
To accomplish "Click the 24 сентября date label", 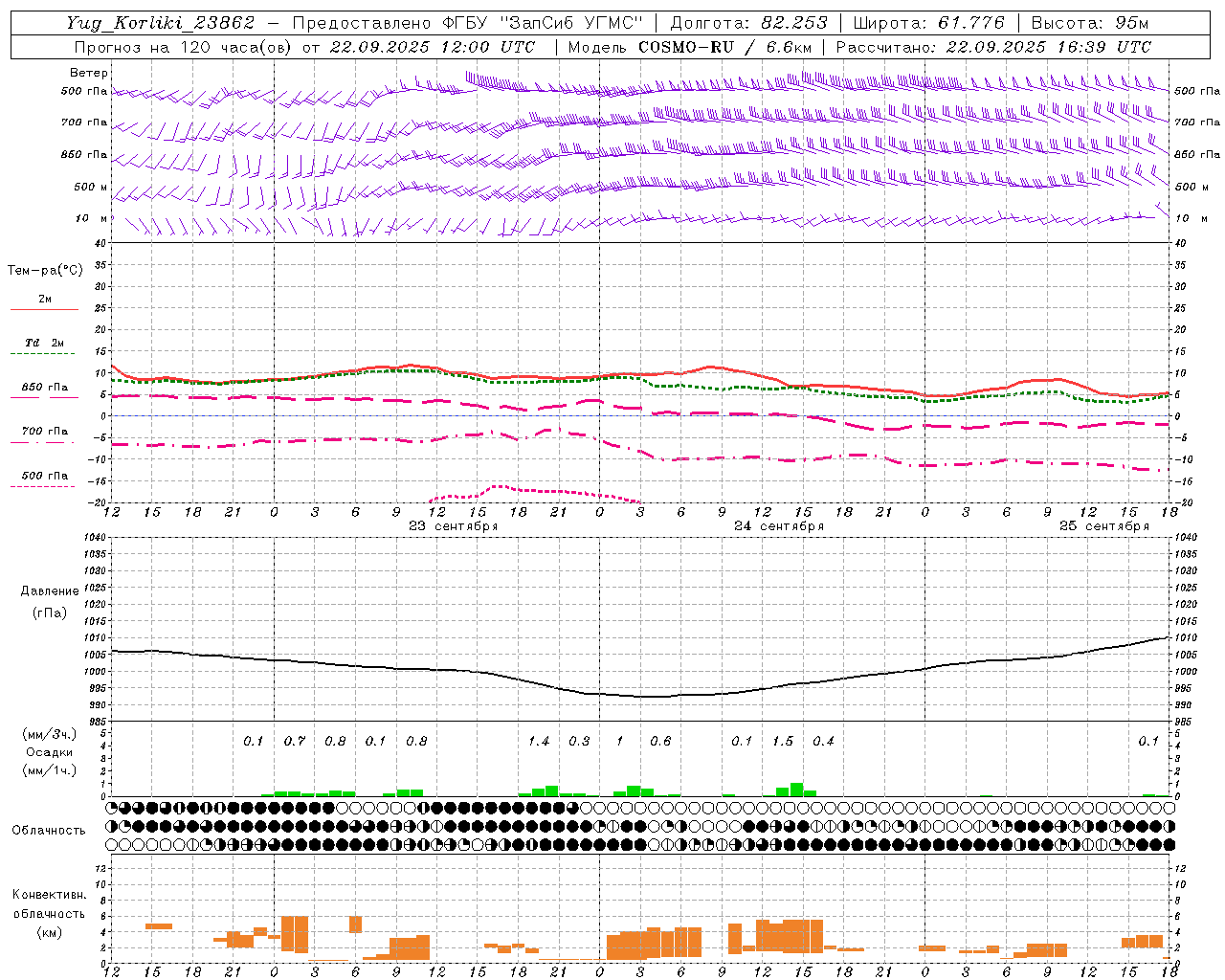I will coord(779,525).
